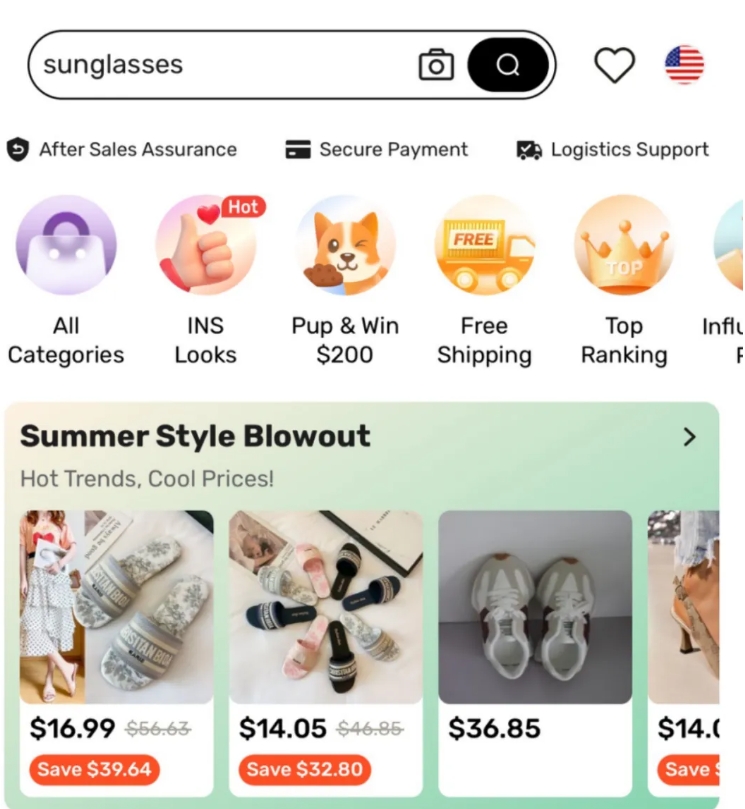Image resolution: width=745 pixels, height=809 pixels.
Task: Click the sunglasses search input field
Action: (222, 65)
